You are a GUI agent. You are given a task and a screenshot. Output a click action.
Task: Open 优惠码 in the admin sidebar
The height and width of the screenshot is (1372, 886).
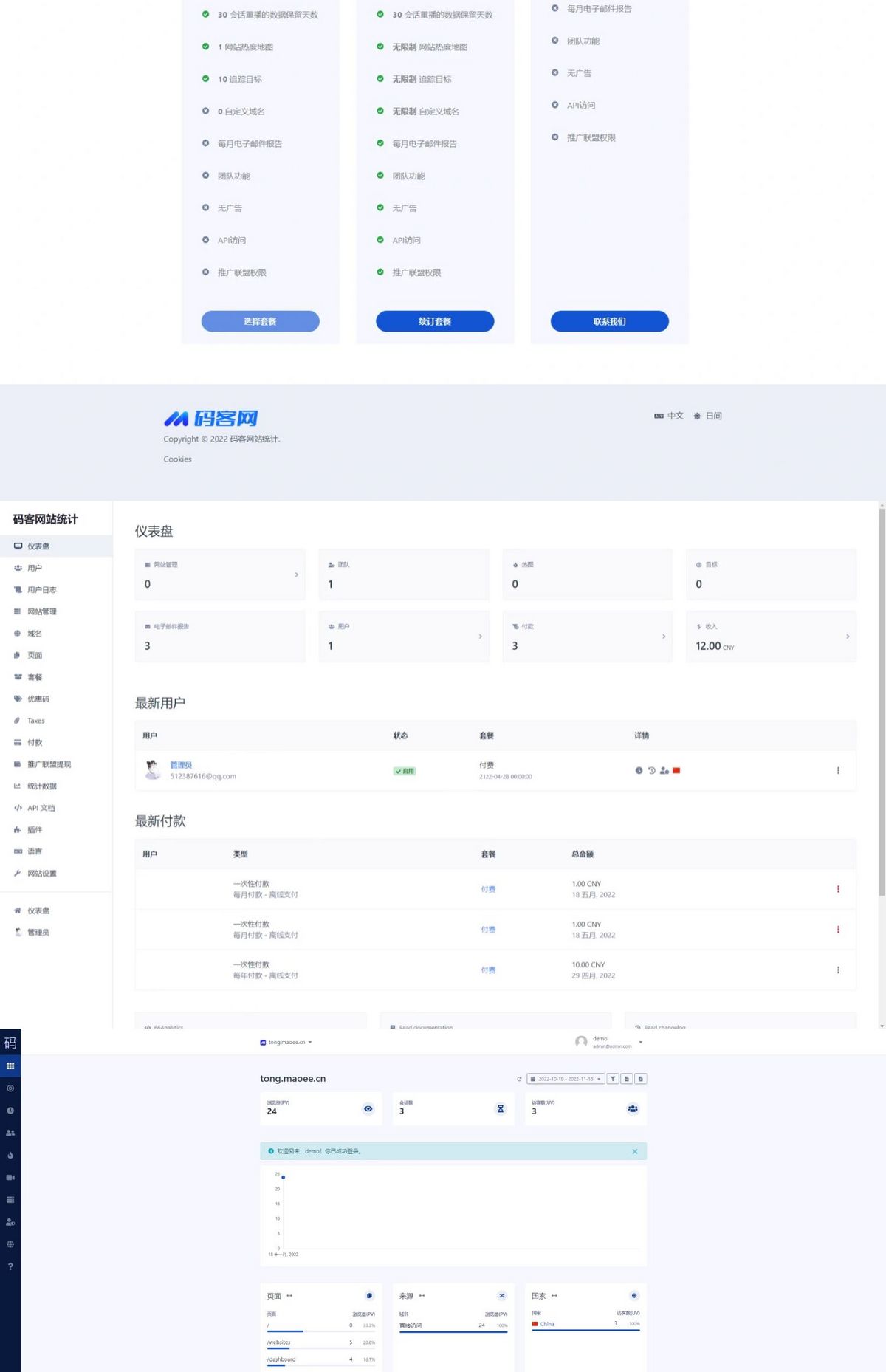(x=56, y=699)
